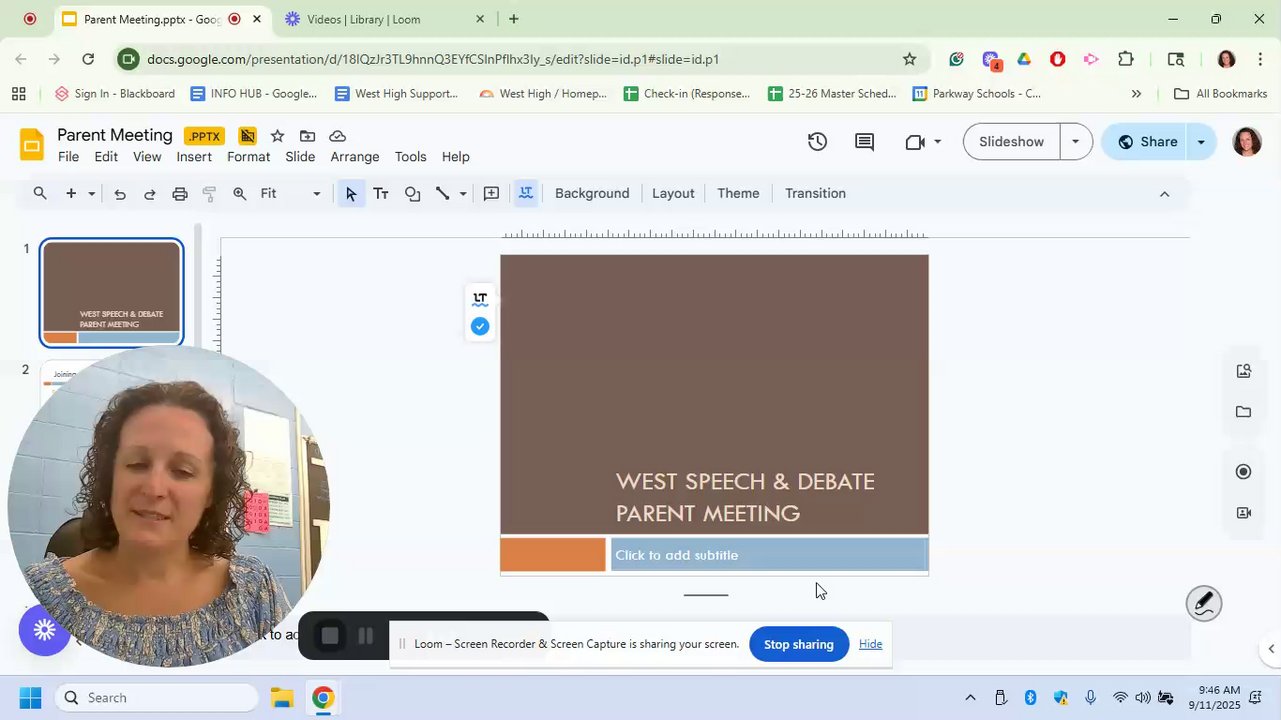Open comment history panel
Screen dimensions: 1281x720
tap(864, 142)
